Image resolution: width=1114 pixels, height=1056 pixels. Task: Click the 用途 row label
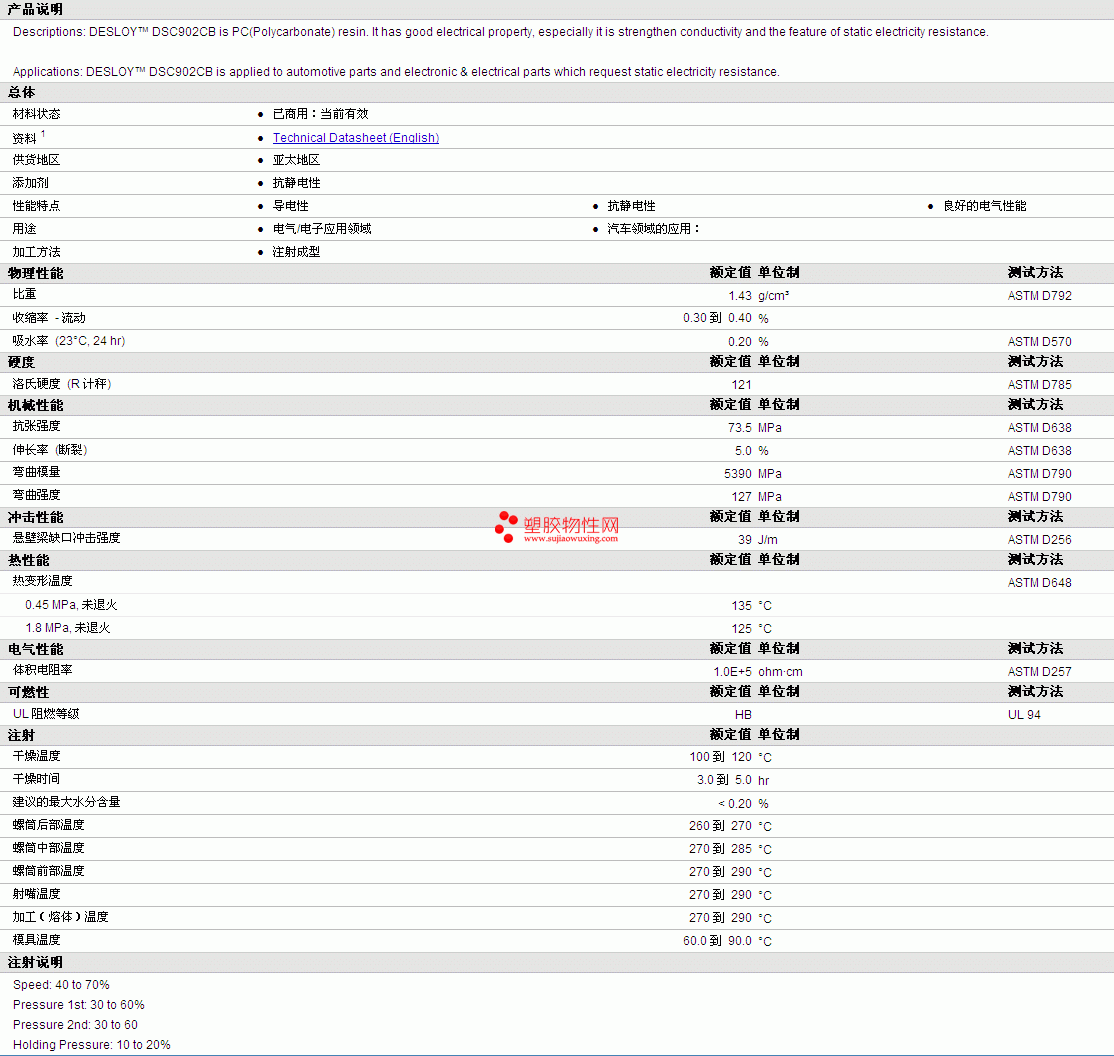point(24,228)
